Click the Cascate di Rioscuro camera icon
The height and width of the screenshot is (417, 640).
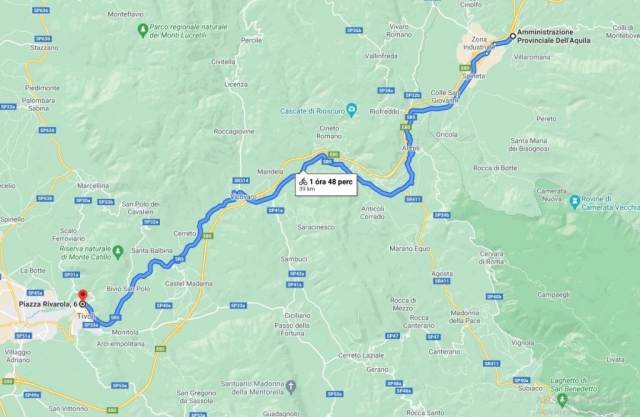351,109
